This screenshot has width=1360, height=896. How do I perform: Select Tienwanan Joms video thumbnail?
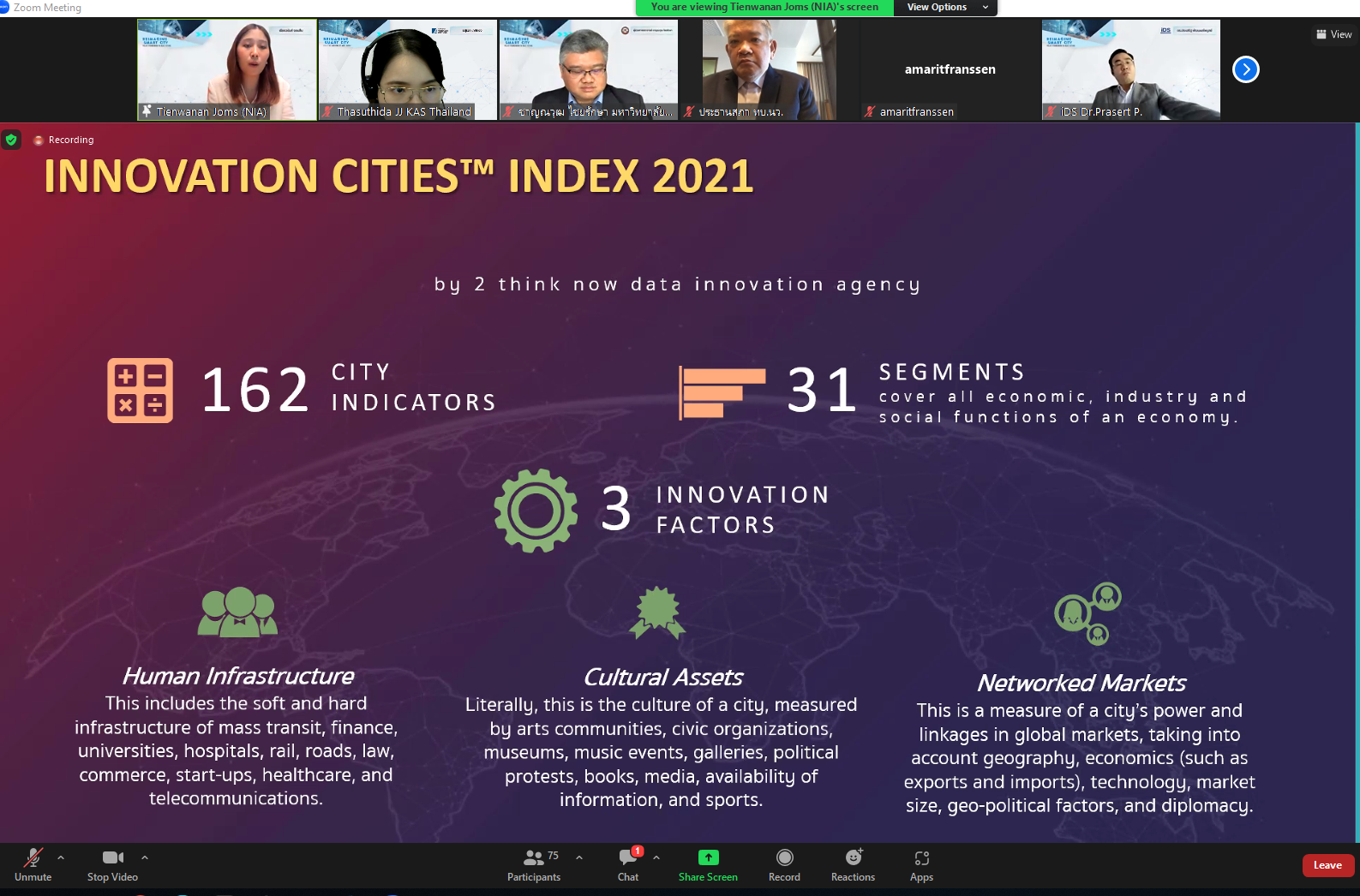pos(227,69)
